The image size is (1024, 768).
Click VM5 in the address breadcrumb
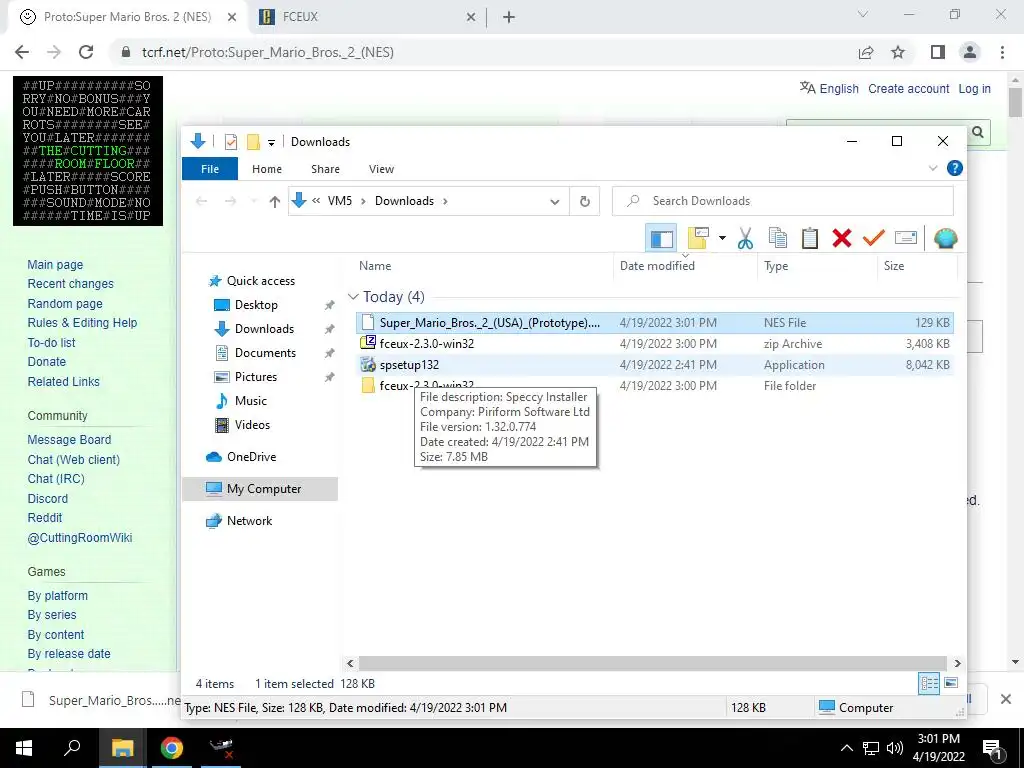(340, 201)
